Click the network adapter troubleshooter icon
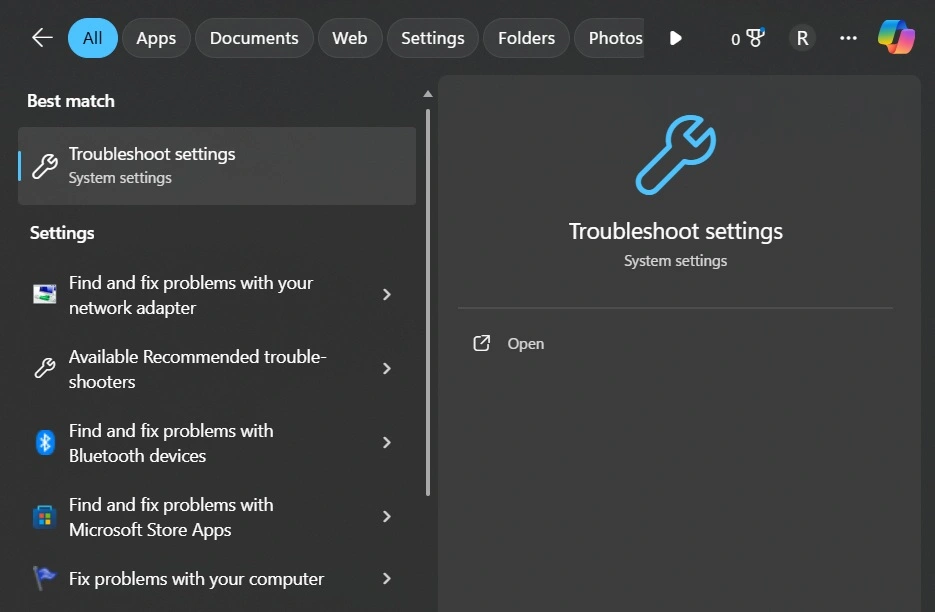 pyautogui.click(x=45, y=295)
